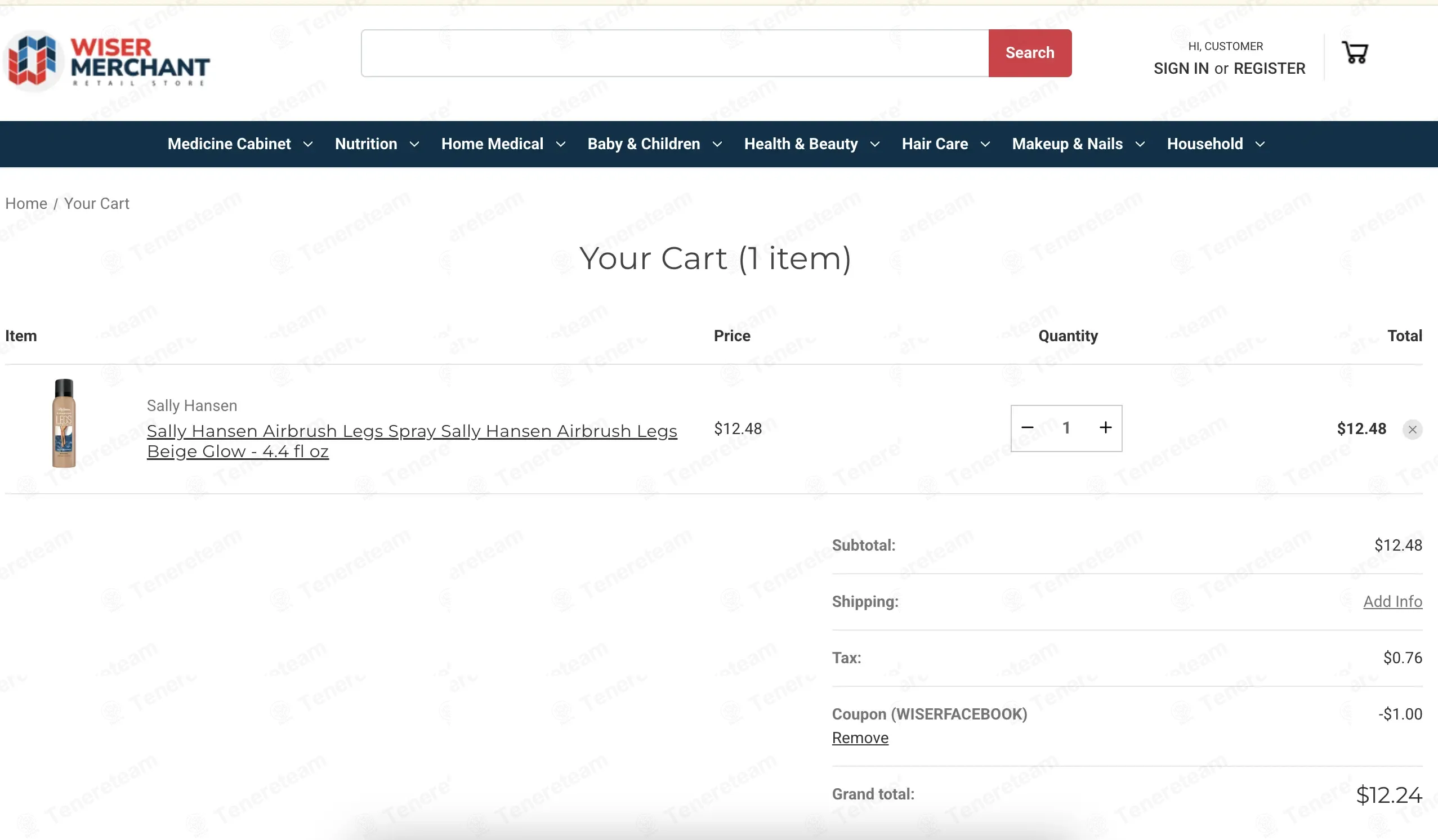Screen dimensions: 1438x840
Task: Click Your Cart breadcrumb
Action: [x=96, y=204]
